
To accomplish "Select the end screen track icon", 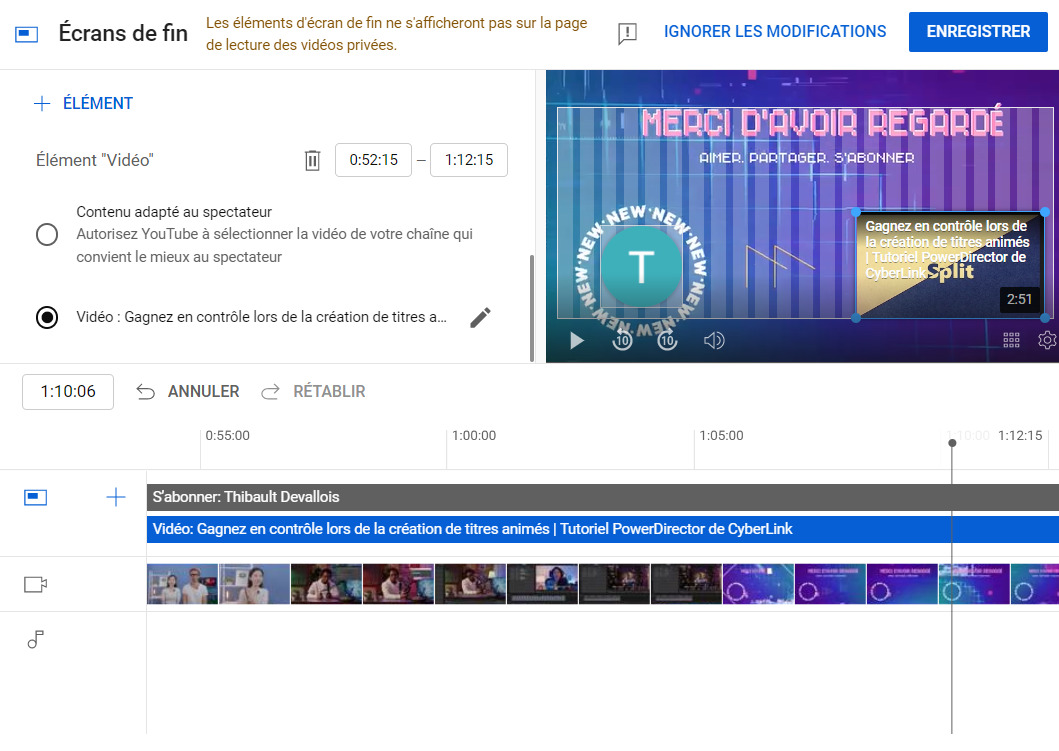I will [x=35, y=497].
